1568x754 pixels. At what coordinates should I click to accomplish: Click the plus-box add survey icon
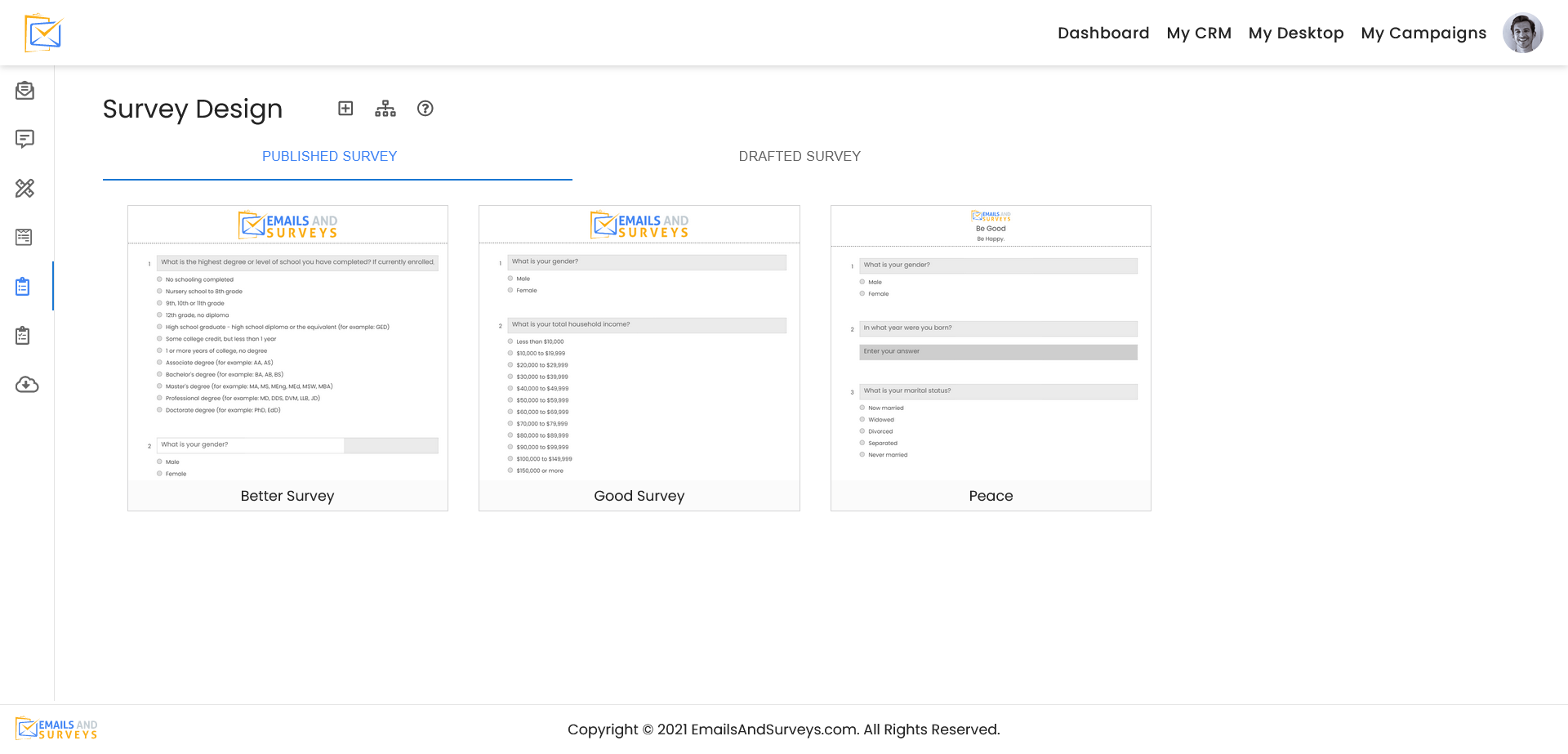[x=345, y=109]
